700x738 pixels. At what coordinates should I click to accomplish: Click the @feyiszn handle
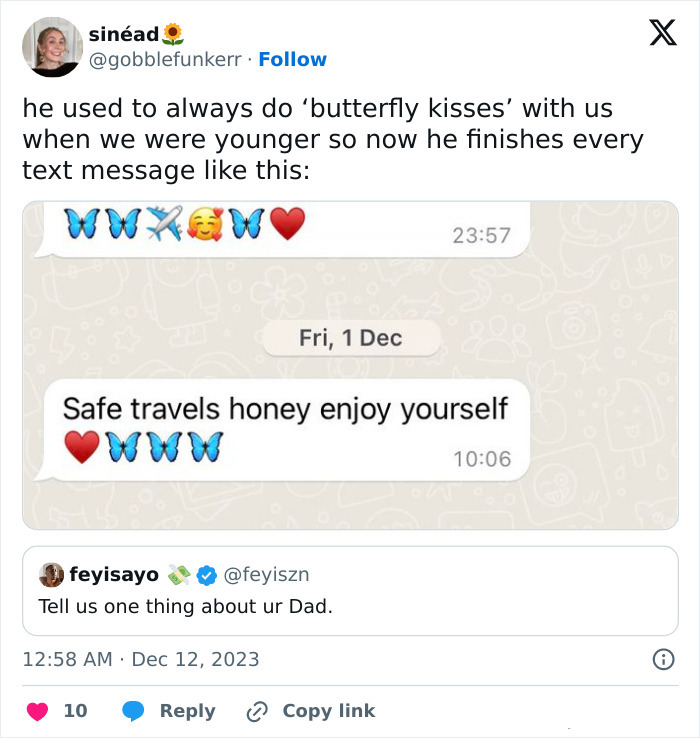[266, 575]
